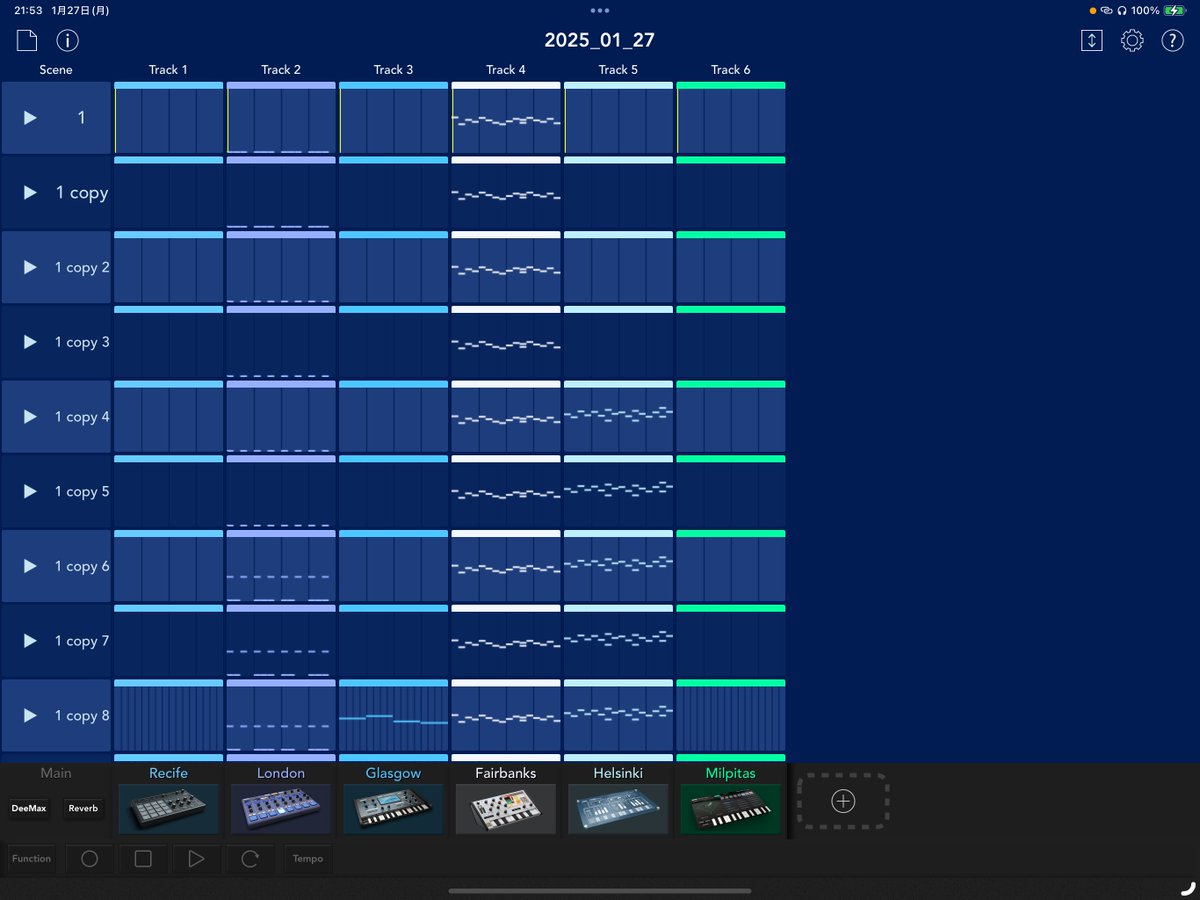Play scene 1 copy 6

click(30, 566)
